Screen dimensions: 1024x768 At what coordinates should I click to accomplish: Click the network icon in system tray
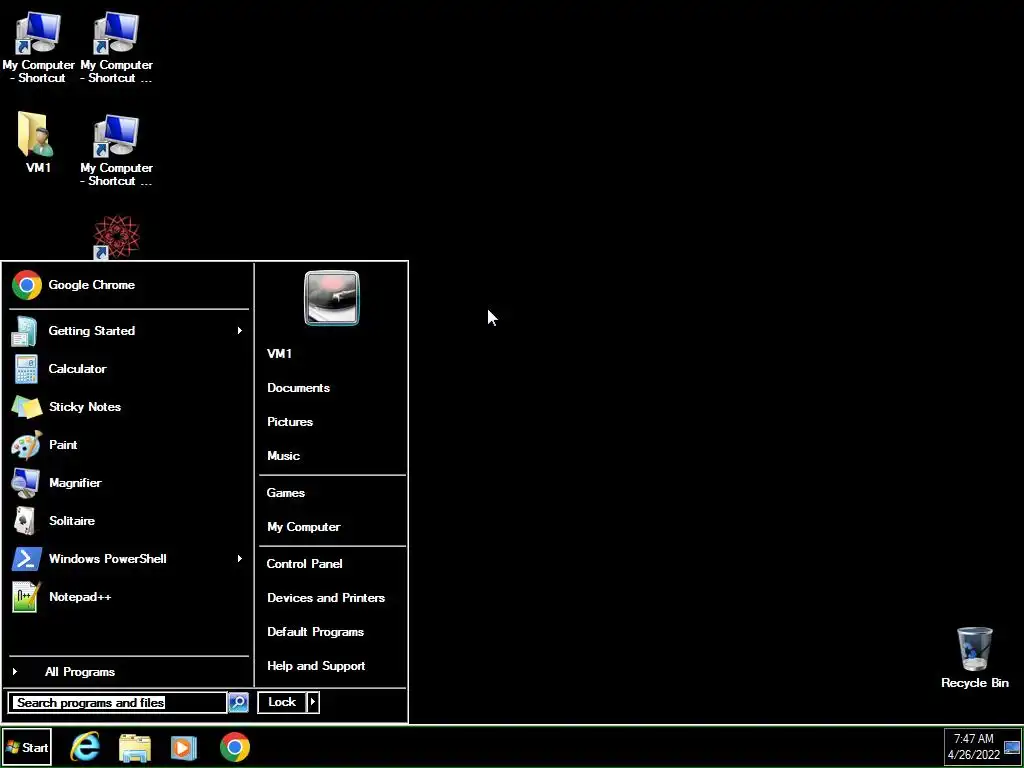pyautogui.click(x=1012, y=748)
